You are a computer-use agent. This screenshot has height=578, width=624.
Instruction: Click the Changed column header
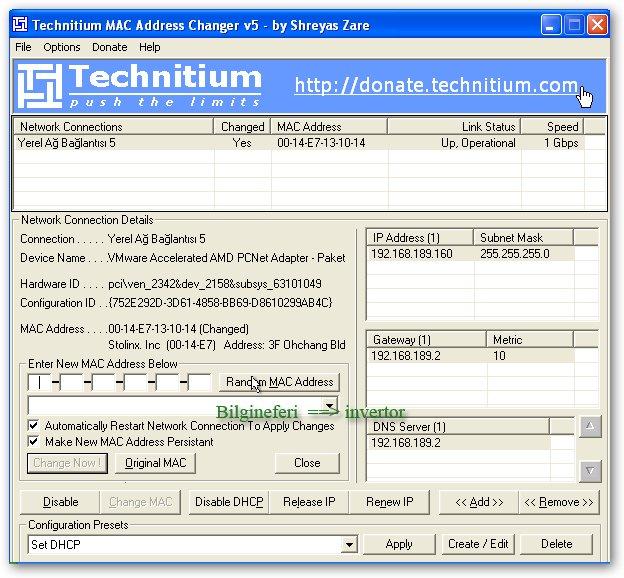point(242,127)
